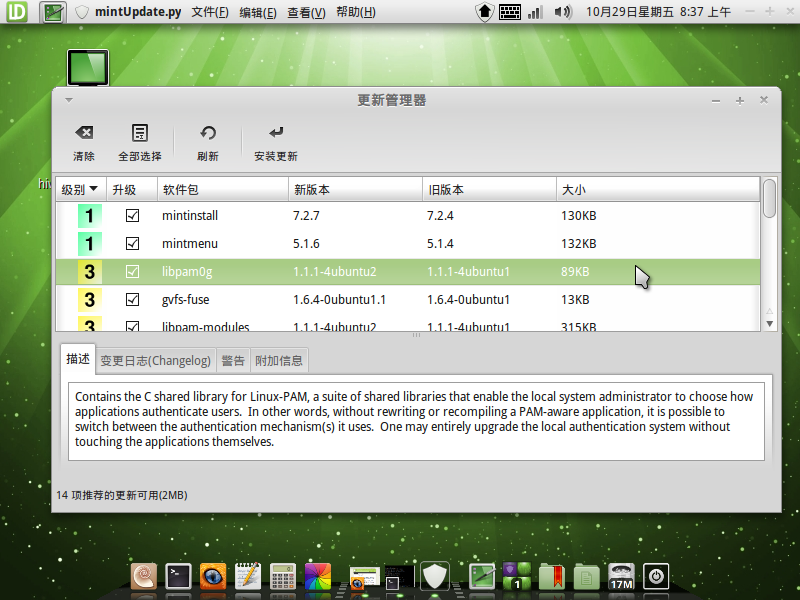Select the gvfs-fuse package name
This screenshot has width=800, height=600.
(x=185, y=299)
